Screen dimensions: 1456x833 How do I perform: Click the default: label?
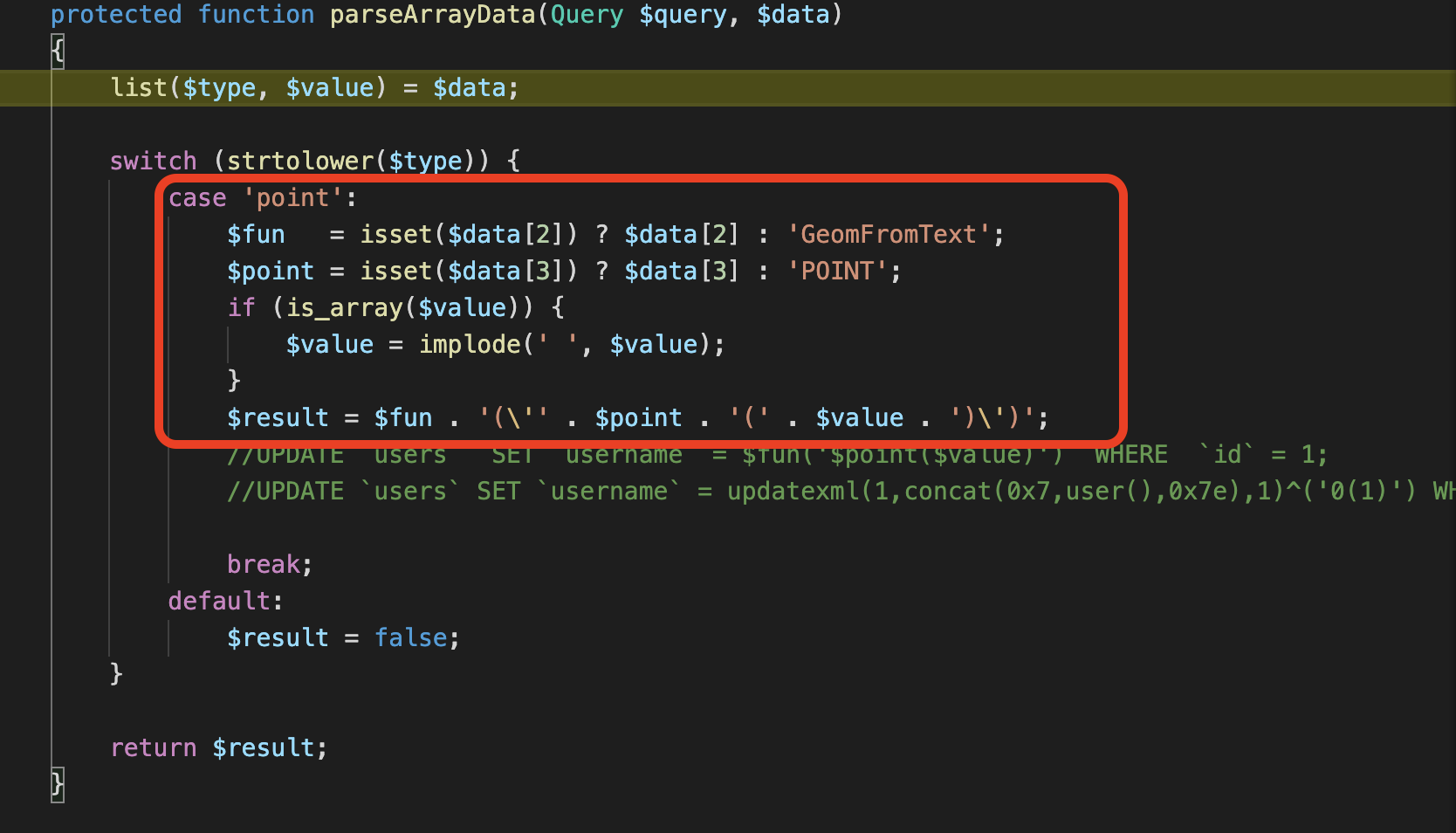(x=226, y=601)
